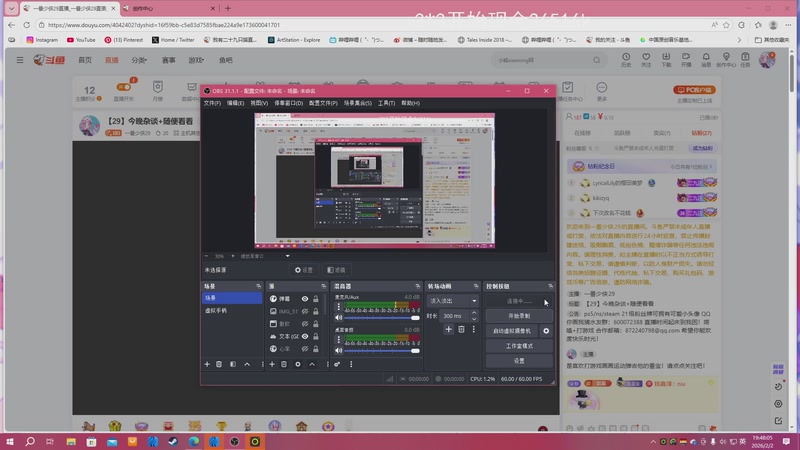Adjust 麦克风/Aux volume slider
This screenshot has width=800, height=450.
point(381,318)
